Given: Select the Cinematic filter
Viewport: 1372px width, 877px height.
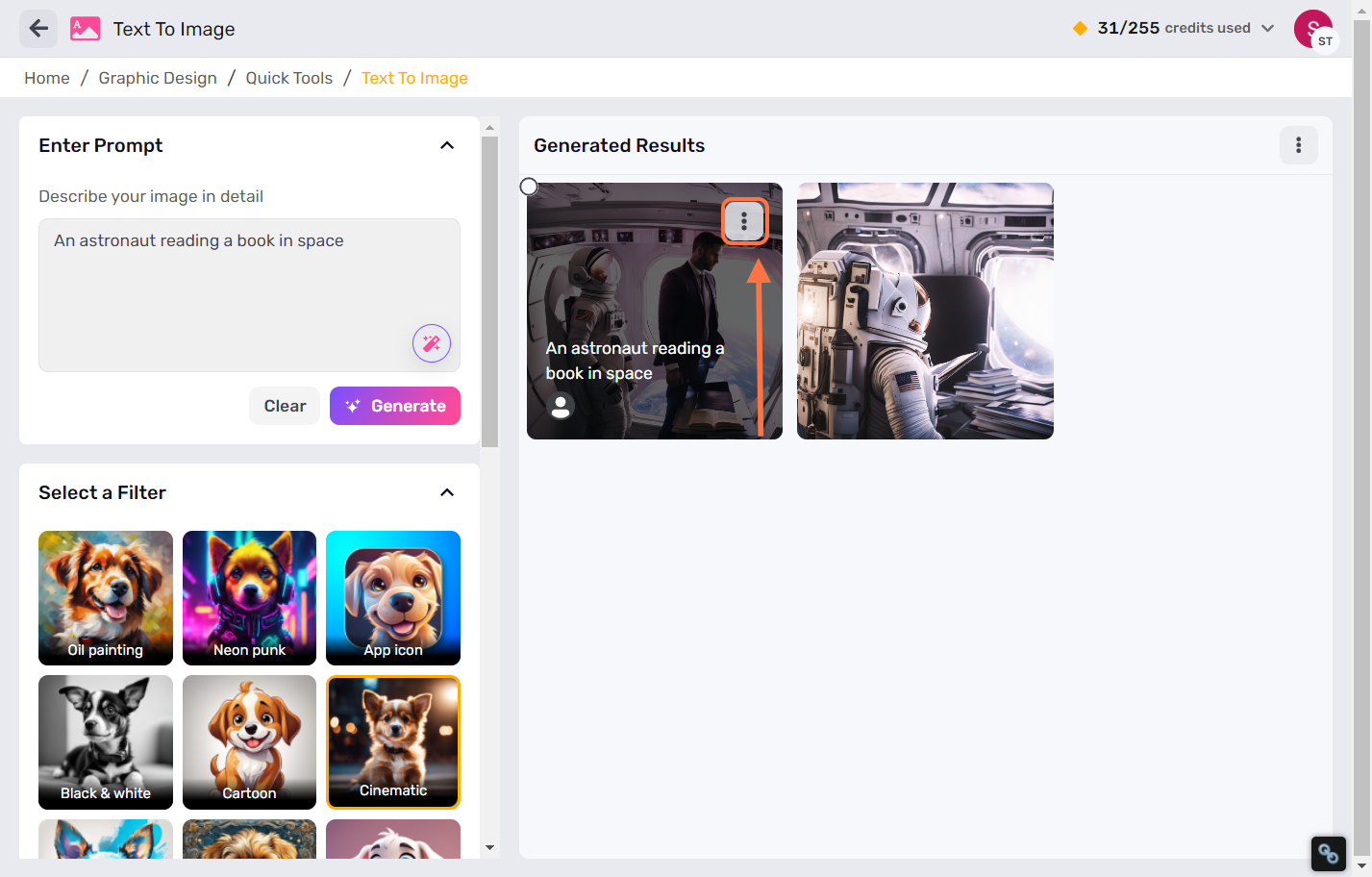Looking at the screenshot, I should pyautogui.click(x=393, y=742).
